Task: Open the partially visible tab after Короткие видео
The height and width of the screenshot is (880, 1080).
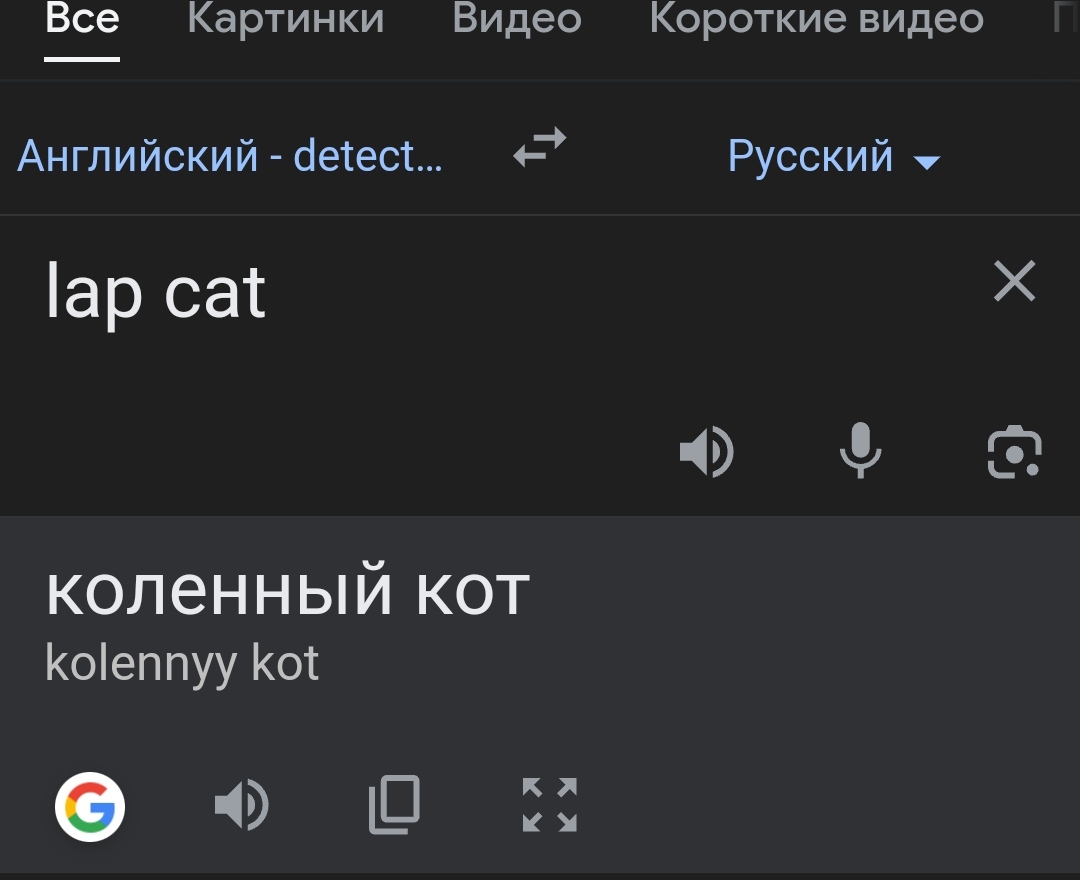Action: coord(1066,19)
